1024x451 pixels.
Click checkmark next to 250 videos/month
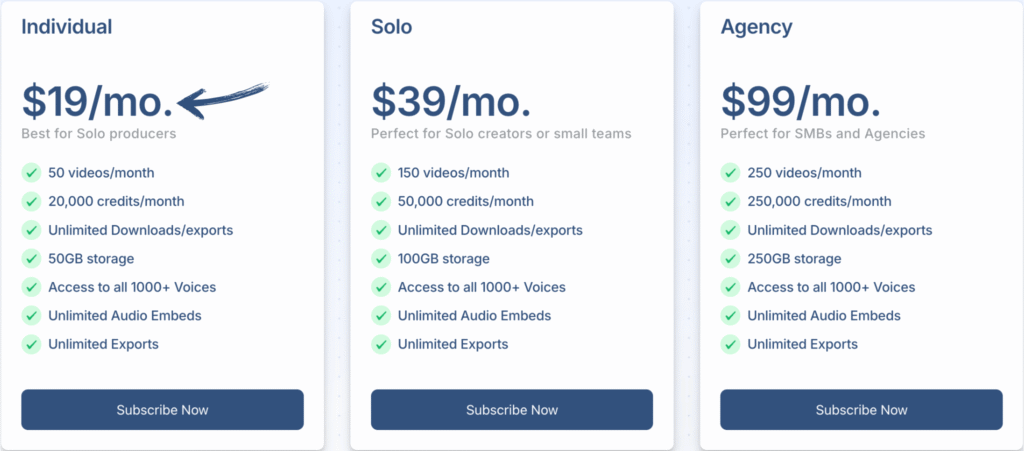tap(730, 173)
